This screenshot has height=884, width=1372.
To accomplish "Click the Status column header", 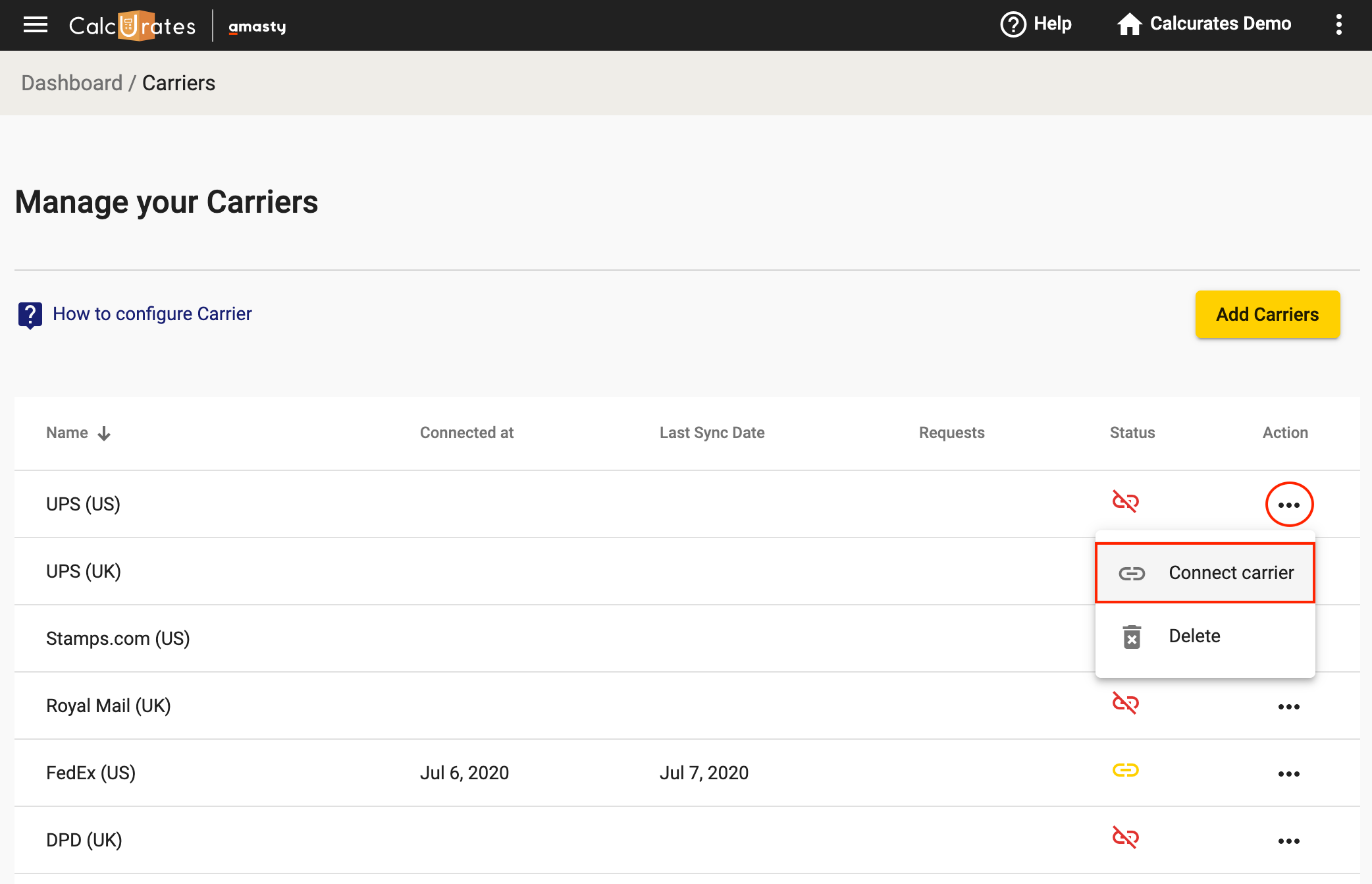I will 1132,433.
